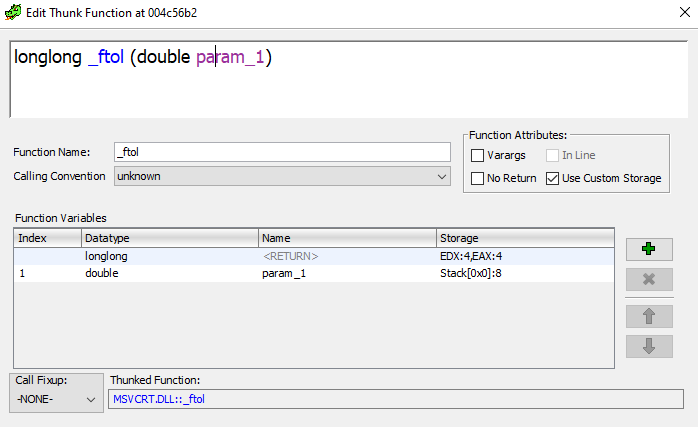Click the Name column header
Image resolution: width=698 pixels, height=427 pixels.
347,238
